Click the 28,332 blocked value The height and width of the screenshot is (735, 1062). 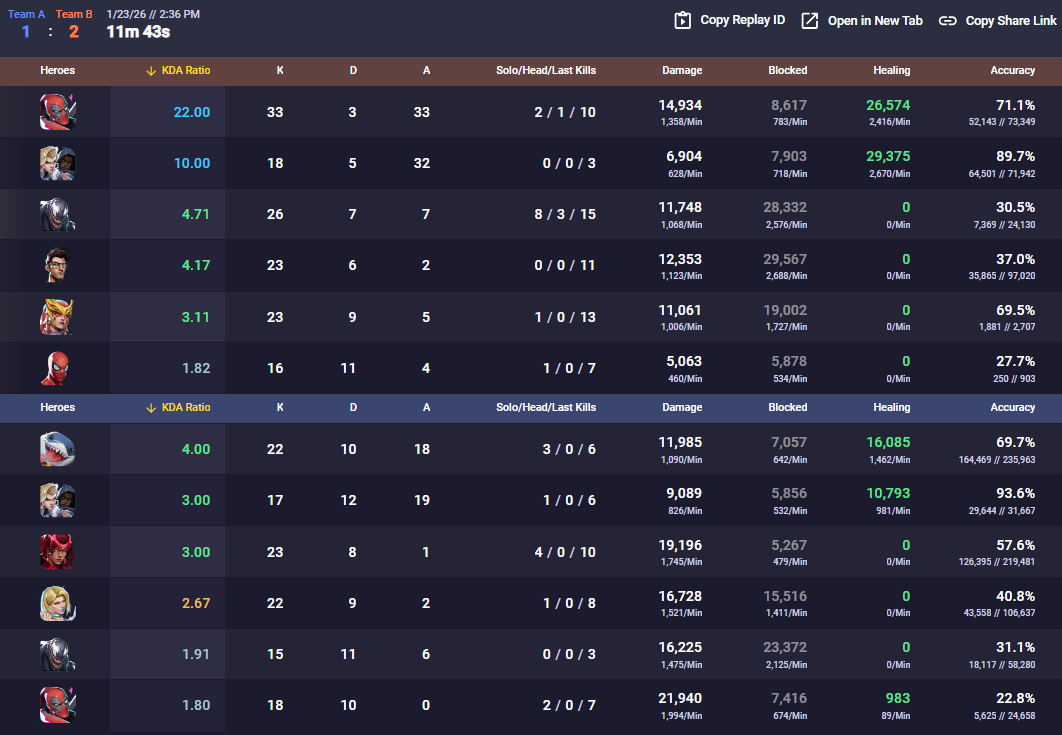click(785, 207)
